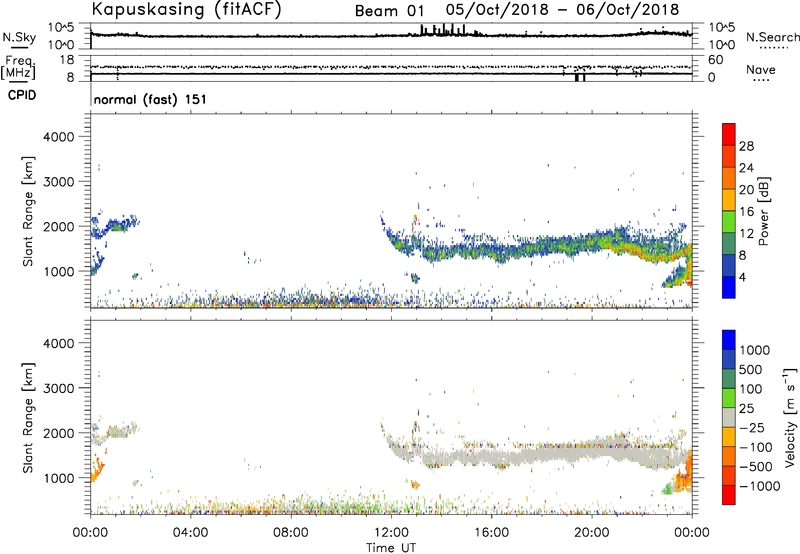Image resolution: width=800 pixels, height=554 pixels.
Task: Click the '1000' tick on velocity scale
Action: tap(755, 350)
